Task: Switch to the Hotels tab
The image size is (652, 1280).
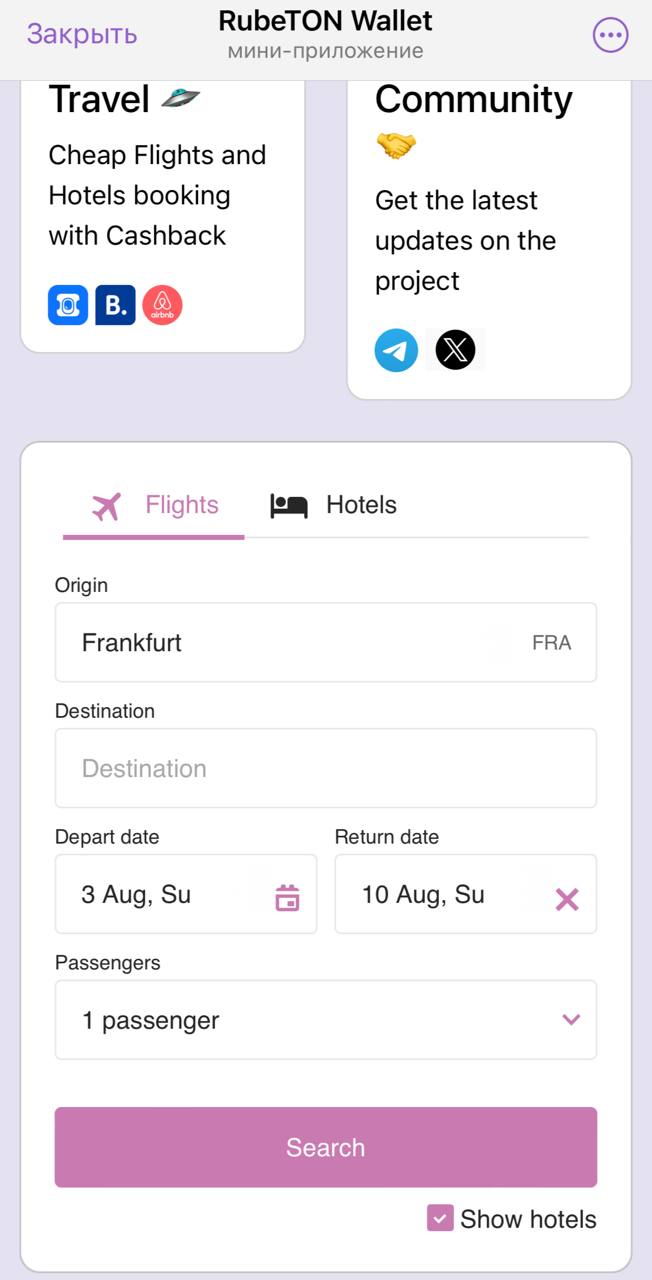Action: click(333, 506)
